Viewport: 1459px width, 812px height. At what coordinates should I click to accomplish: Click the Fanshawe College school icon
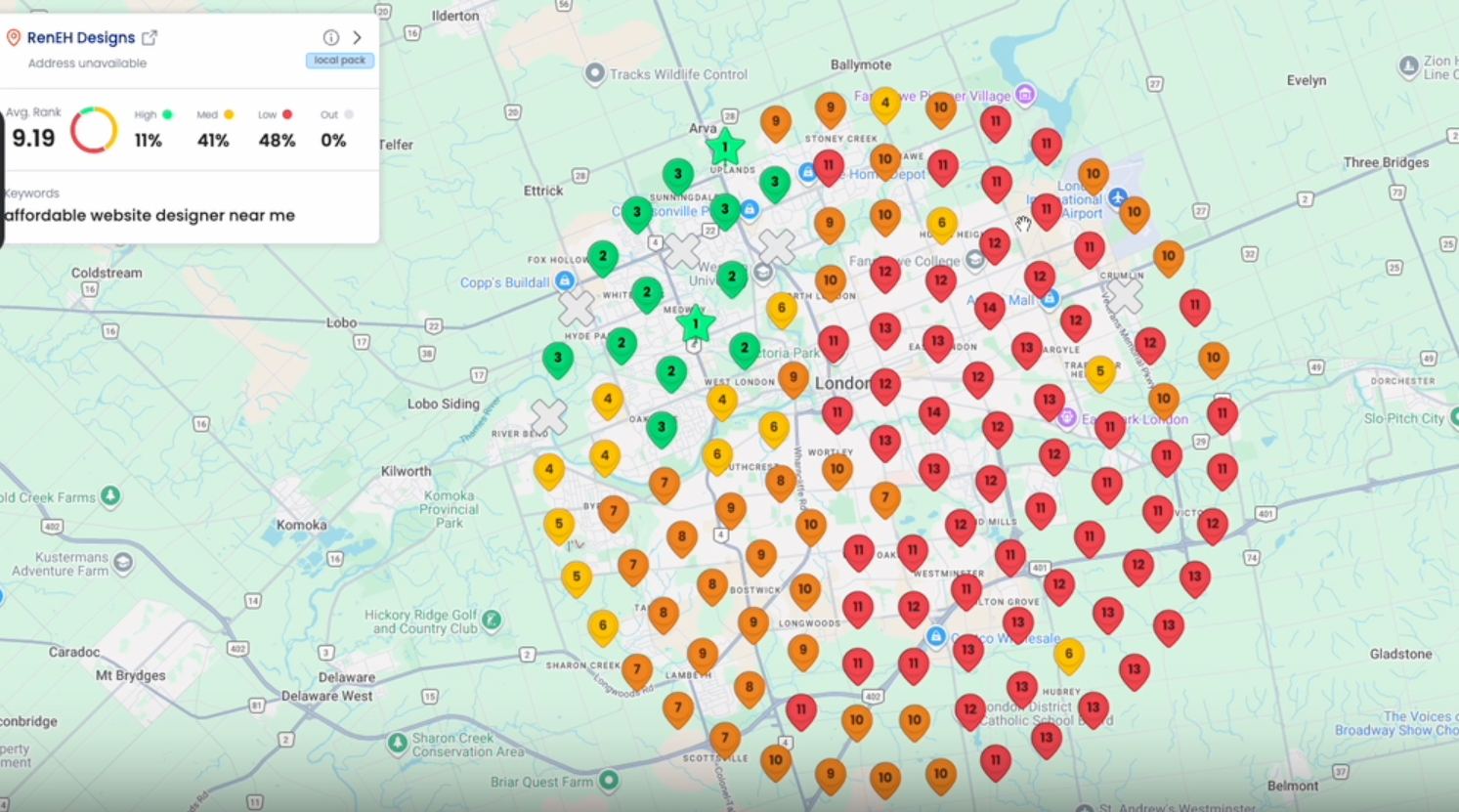[x=974, y=260]
